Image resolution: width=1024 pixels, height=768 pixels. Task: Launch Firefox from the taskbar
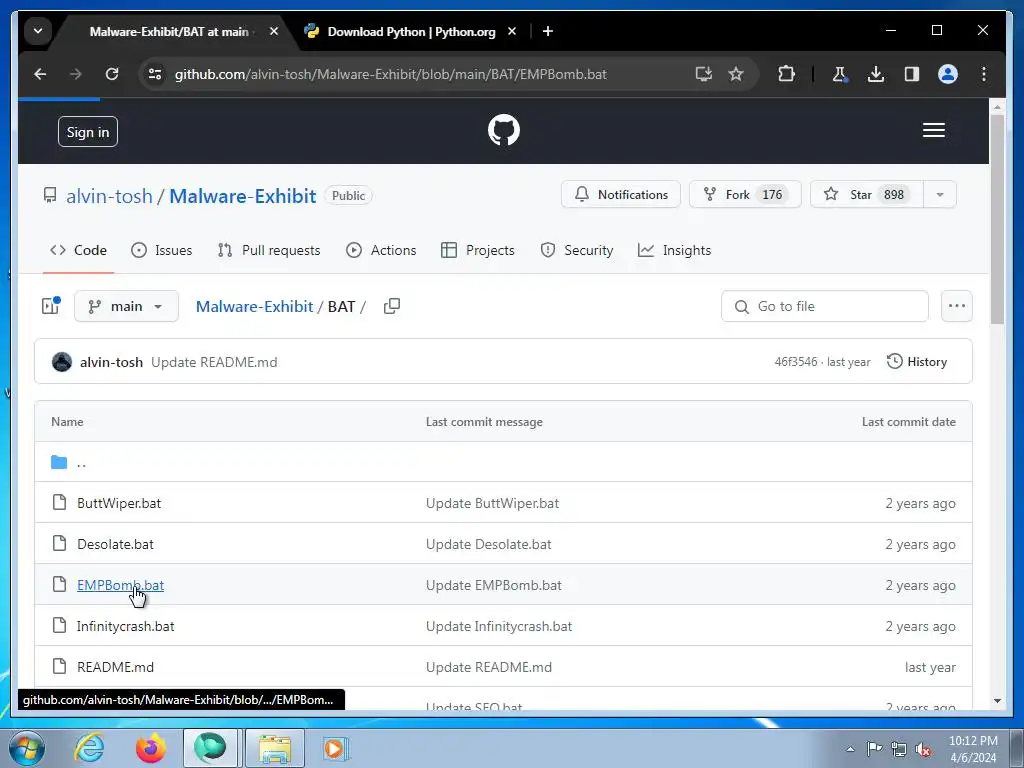pos(150,748)
